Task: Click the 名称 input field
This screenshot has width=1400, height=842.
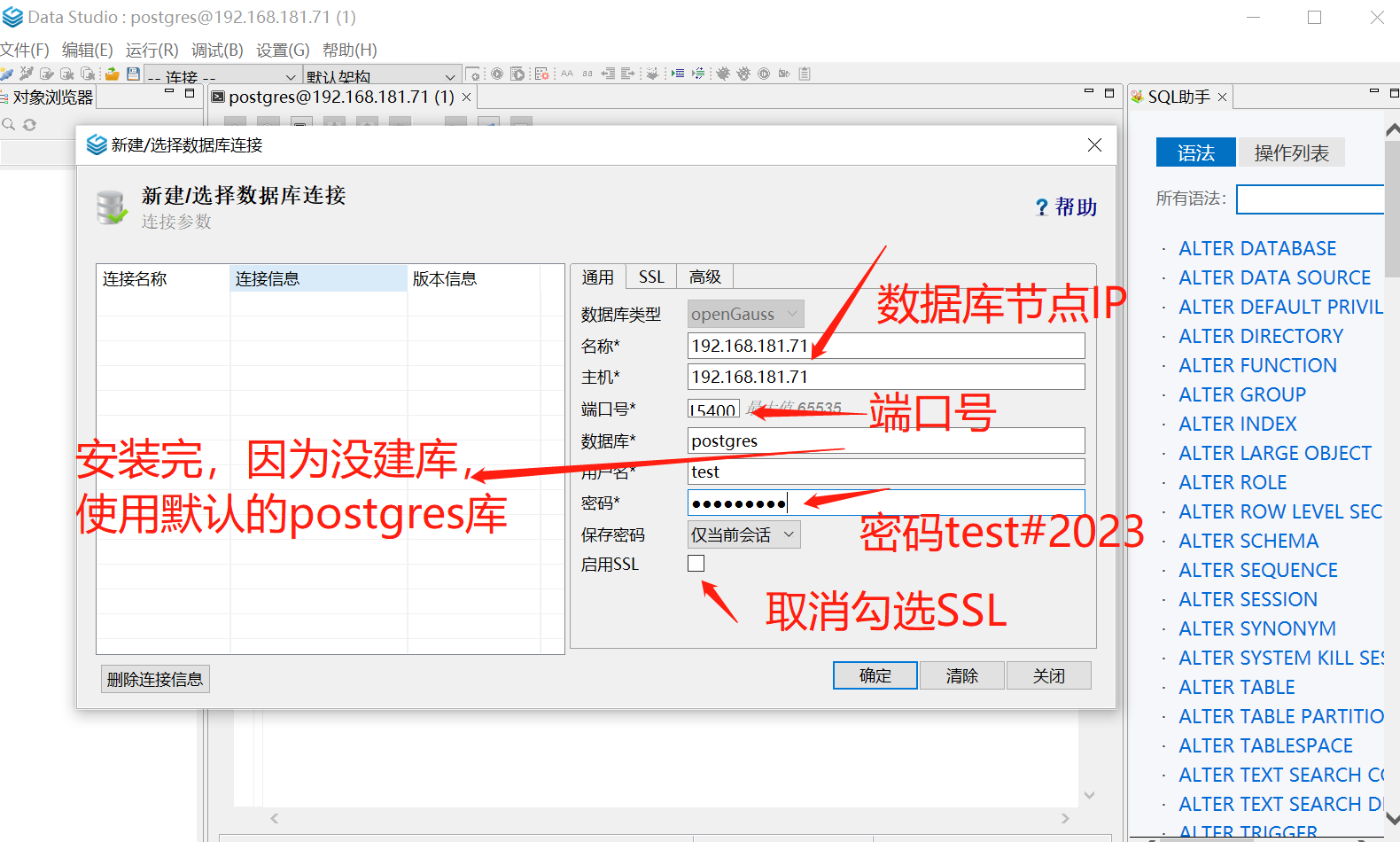Action: click(x=886, y=346)
